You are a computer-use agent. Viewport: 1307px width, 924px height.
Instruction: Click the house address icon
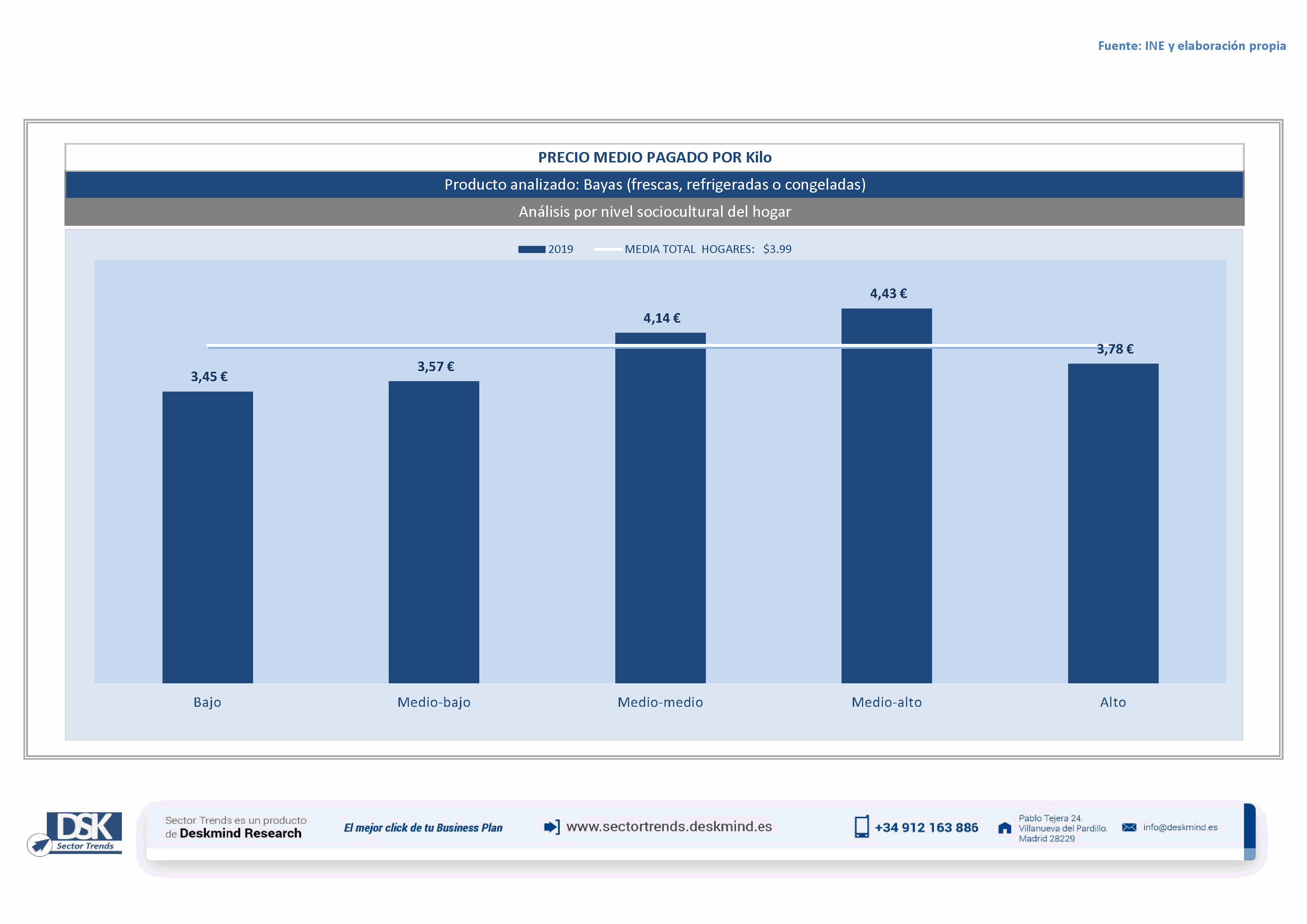pos(1005,828)
